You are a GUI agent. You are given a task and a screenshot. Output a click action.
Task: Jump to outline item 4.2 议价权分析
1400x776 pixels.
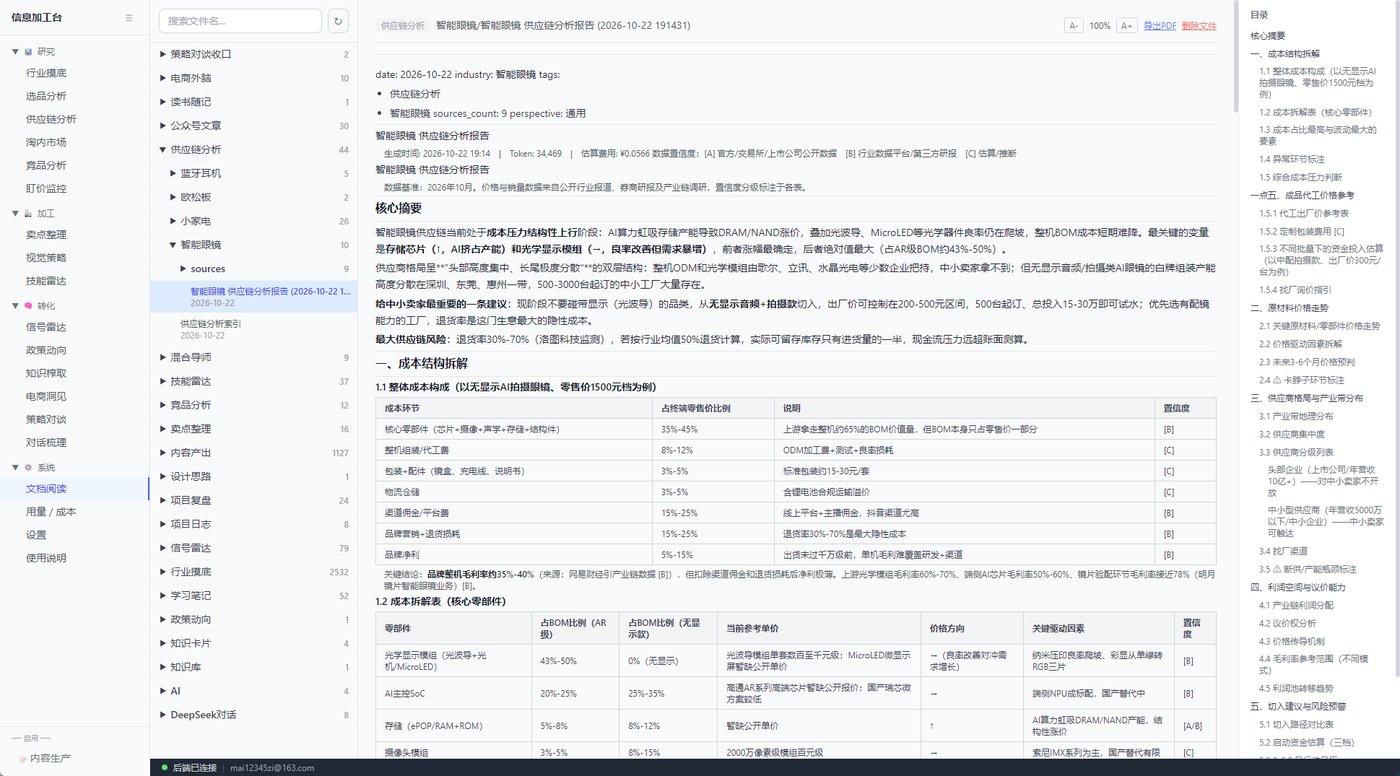click(x=1288, y=623)
